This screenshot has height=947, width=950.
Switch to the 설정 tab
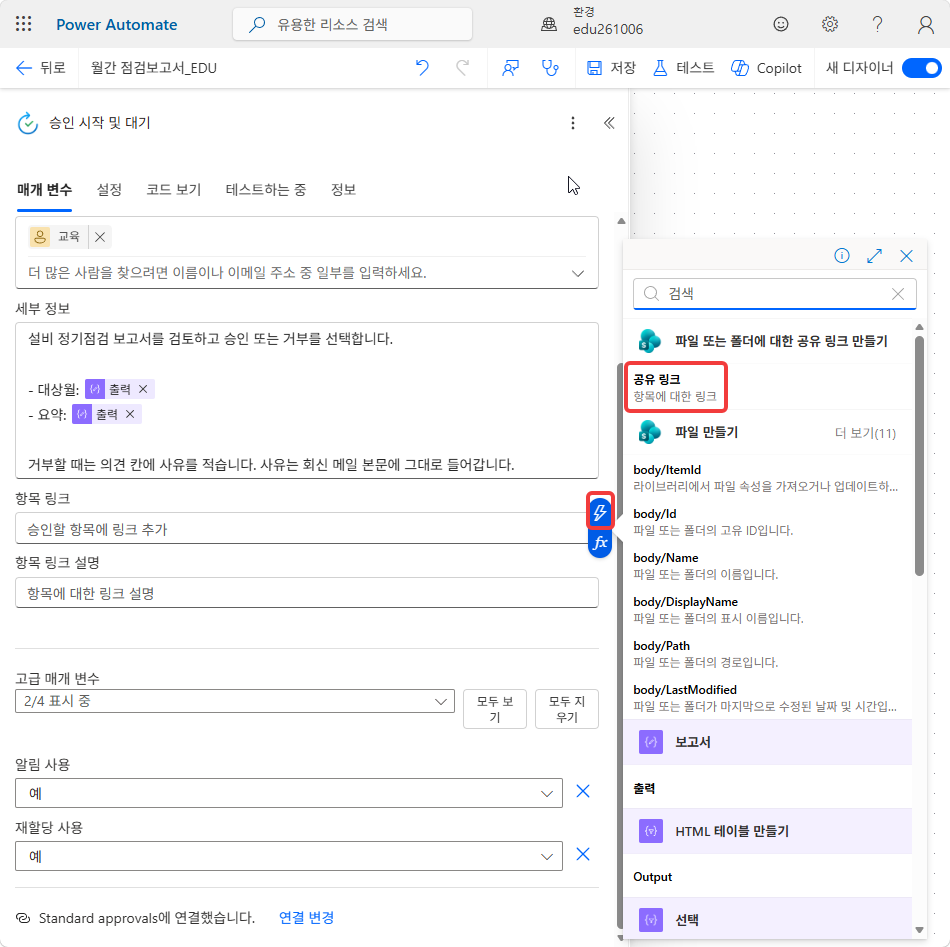[x=109, y=190]
